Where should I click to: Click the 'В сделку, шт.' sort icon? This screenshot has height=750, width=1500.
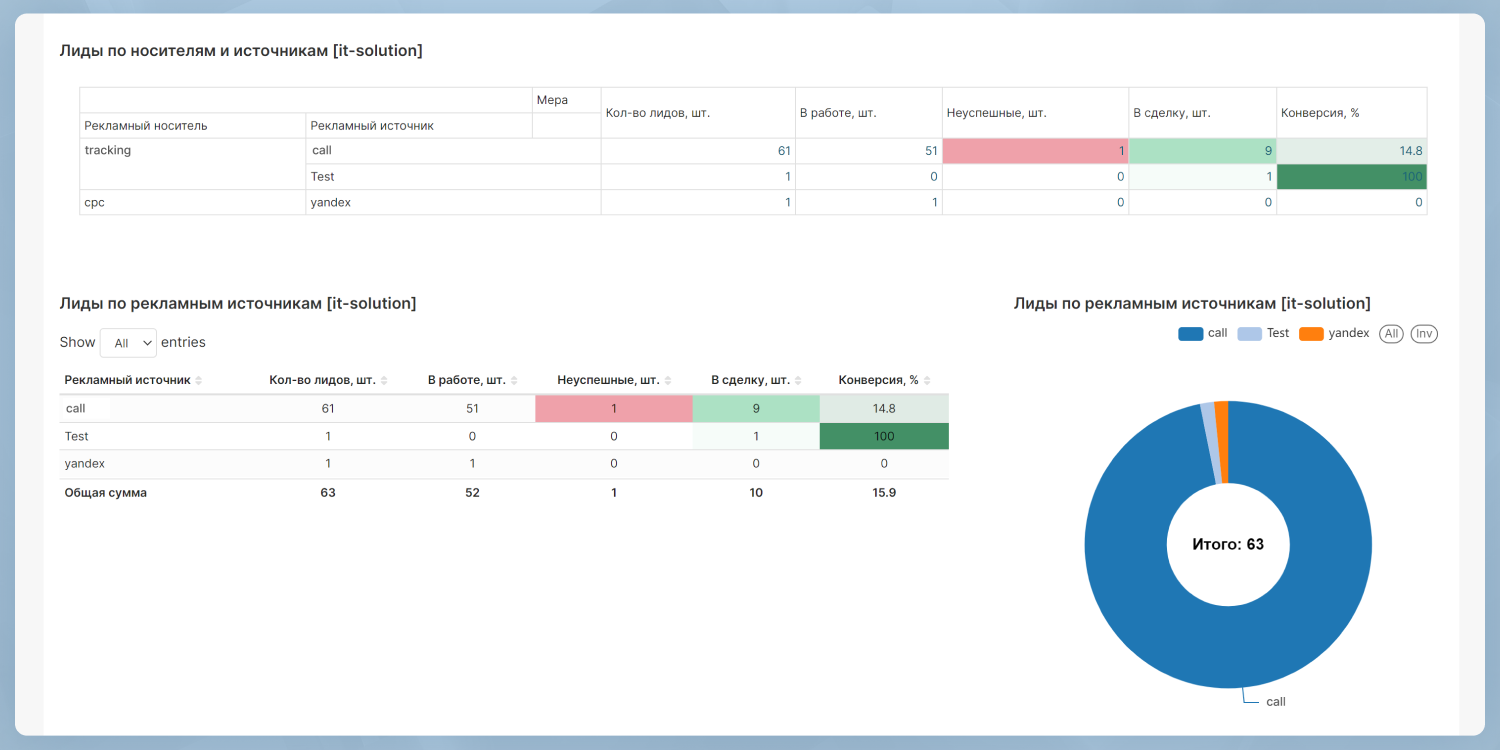coord(798,381)
